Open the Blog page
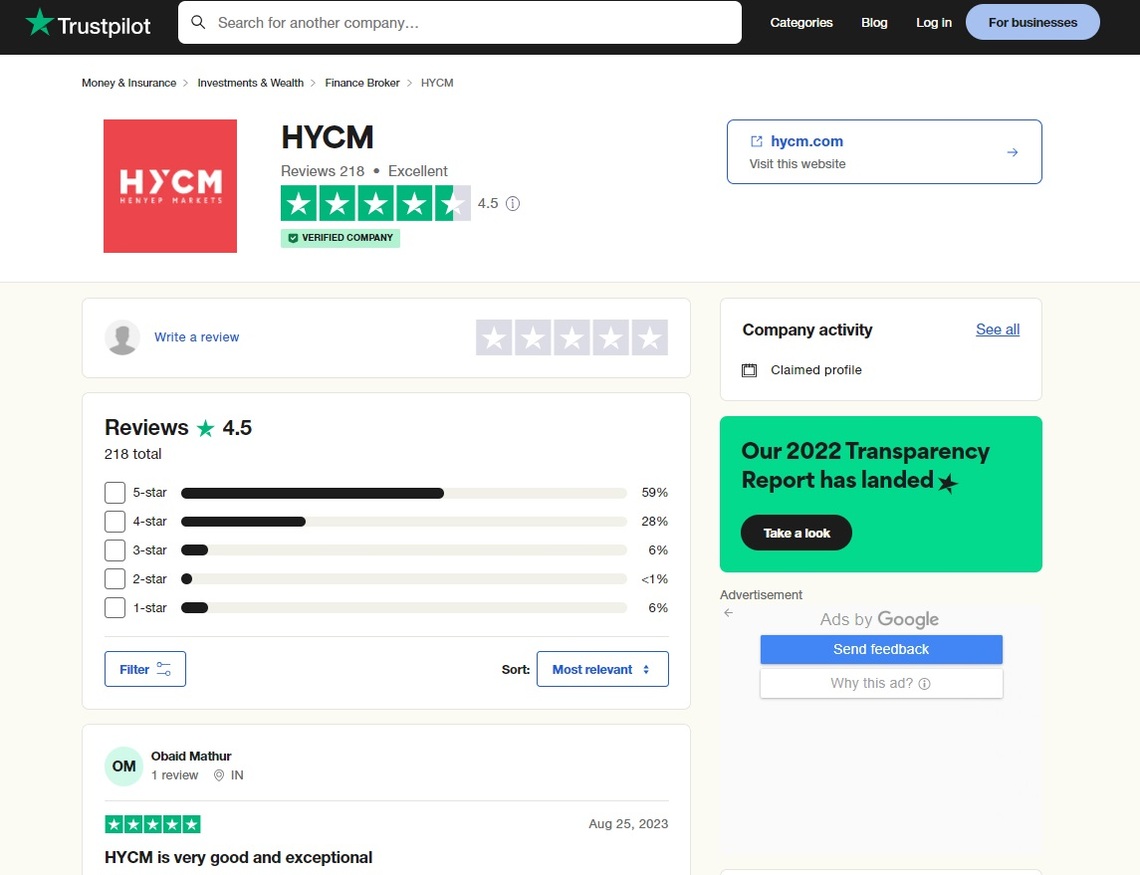 pyautogui.click(x=874, y=23)
